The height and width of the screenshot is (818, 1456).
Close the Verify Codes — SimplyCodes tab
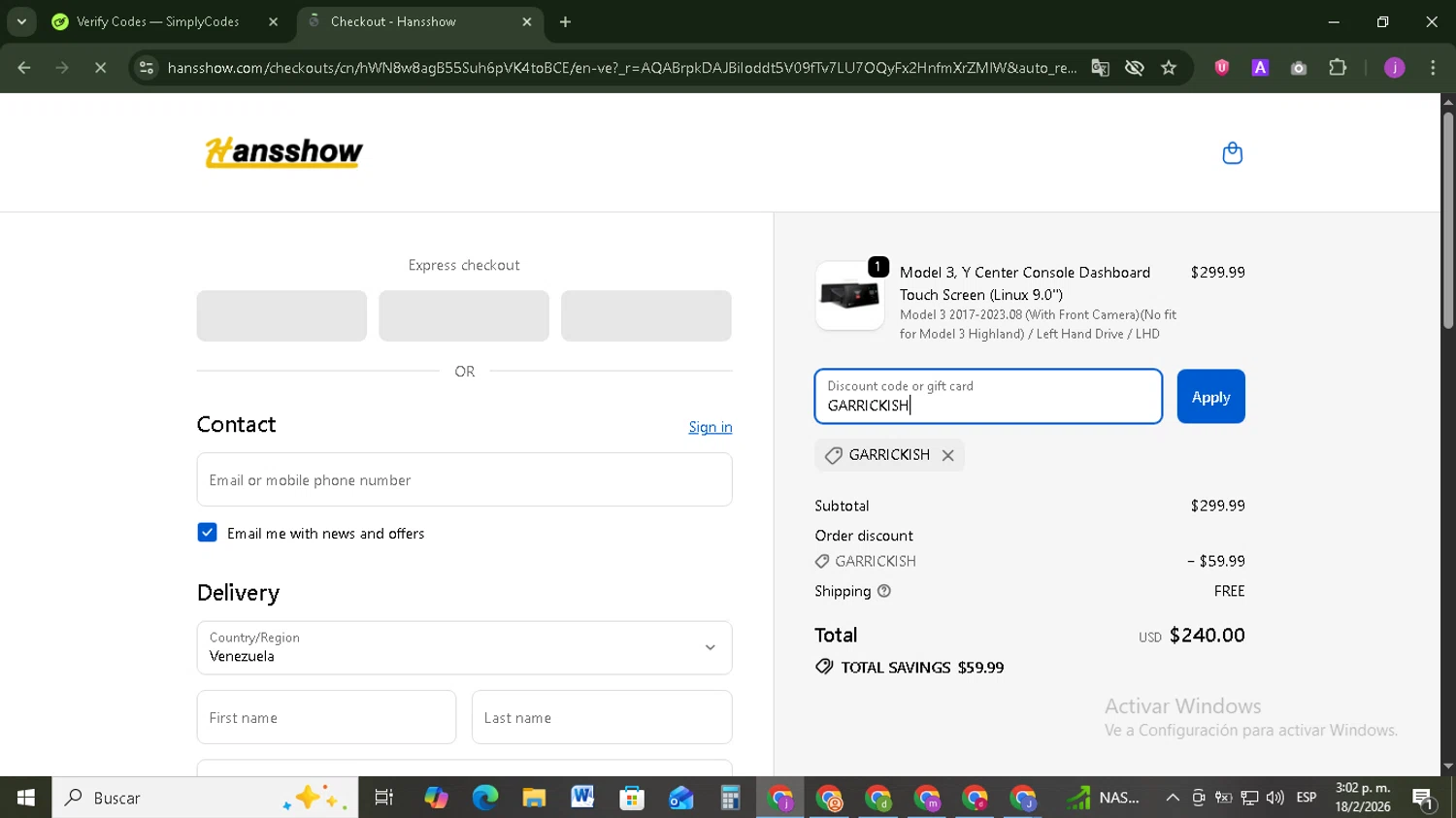point(273,21)
